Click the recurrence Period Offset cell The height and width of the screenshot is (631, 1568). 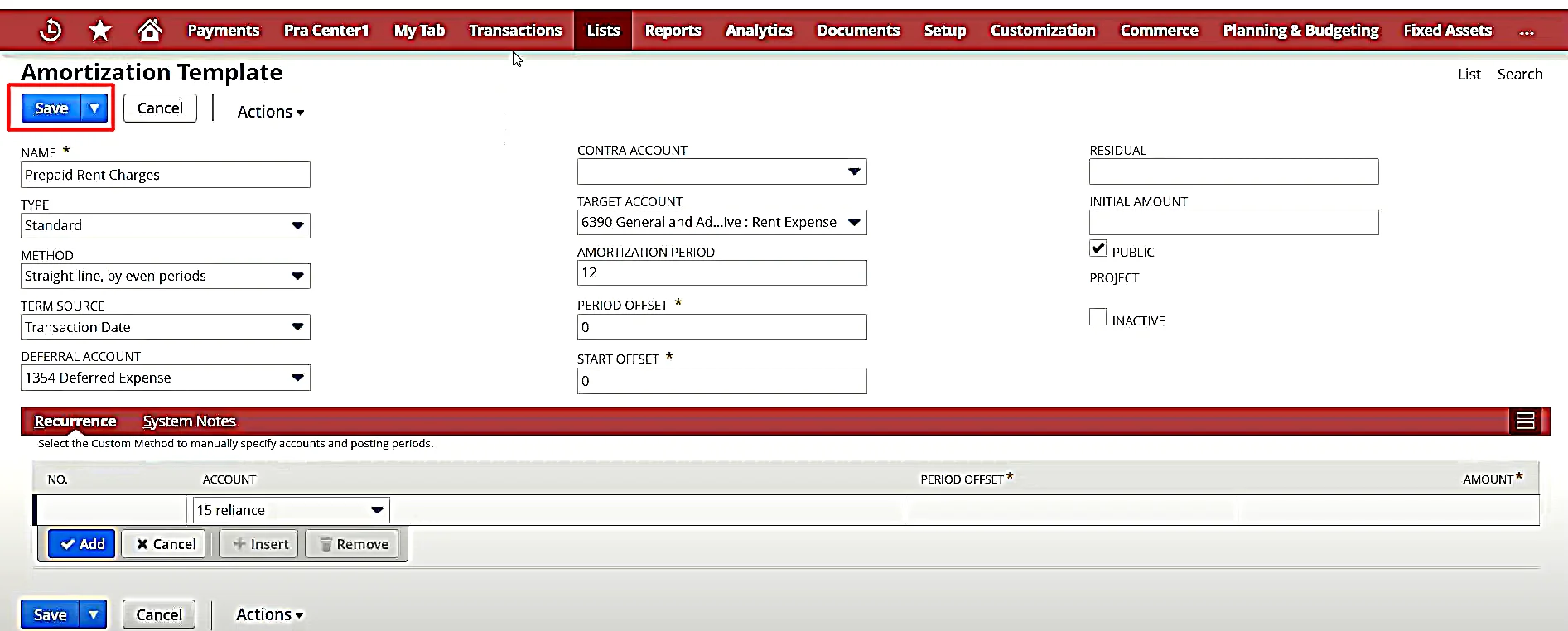(x=1071, y=510)
